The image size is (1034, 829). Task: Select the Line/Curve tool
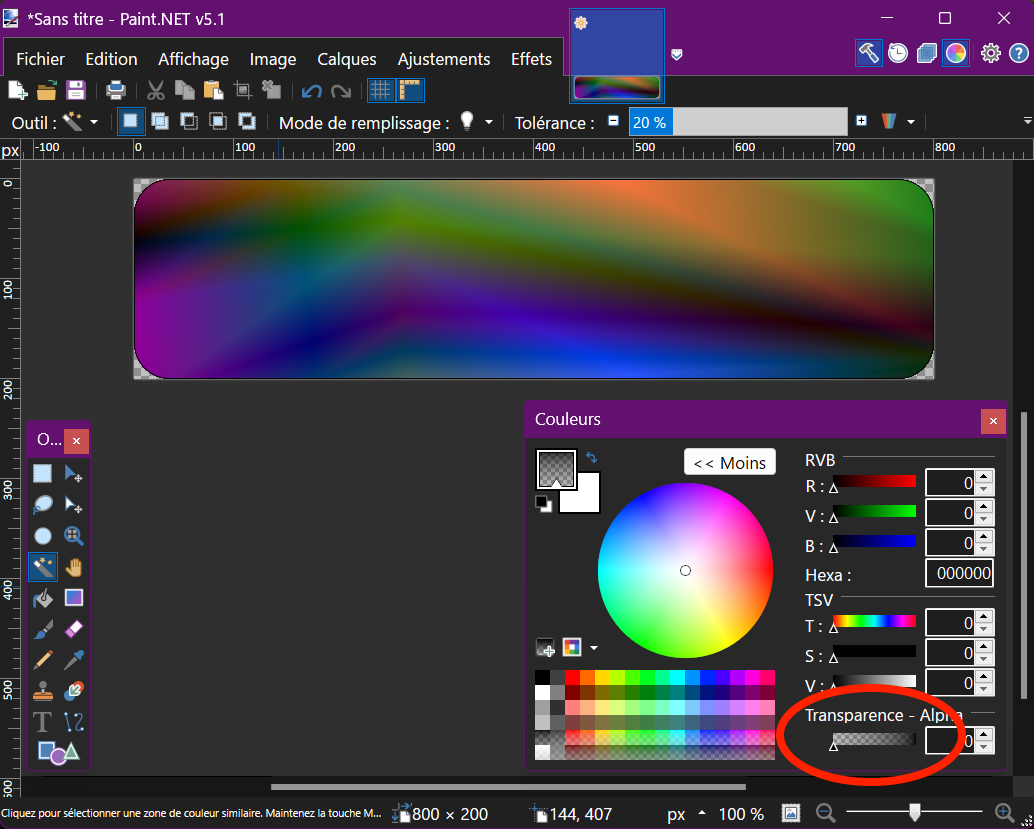73,722
